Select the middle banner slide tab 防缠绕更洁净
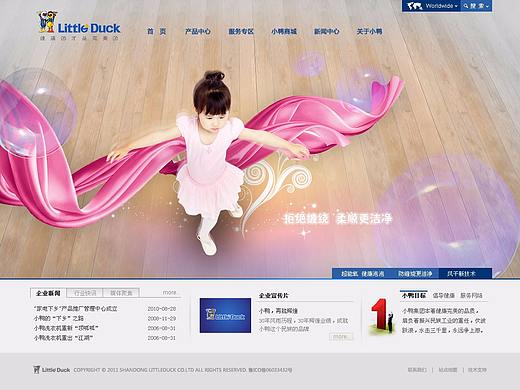Screen dimensions: 520x390 click(415, 273)
